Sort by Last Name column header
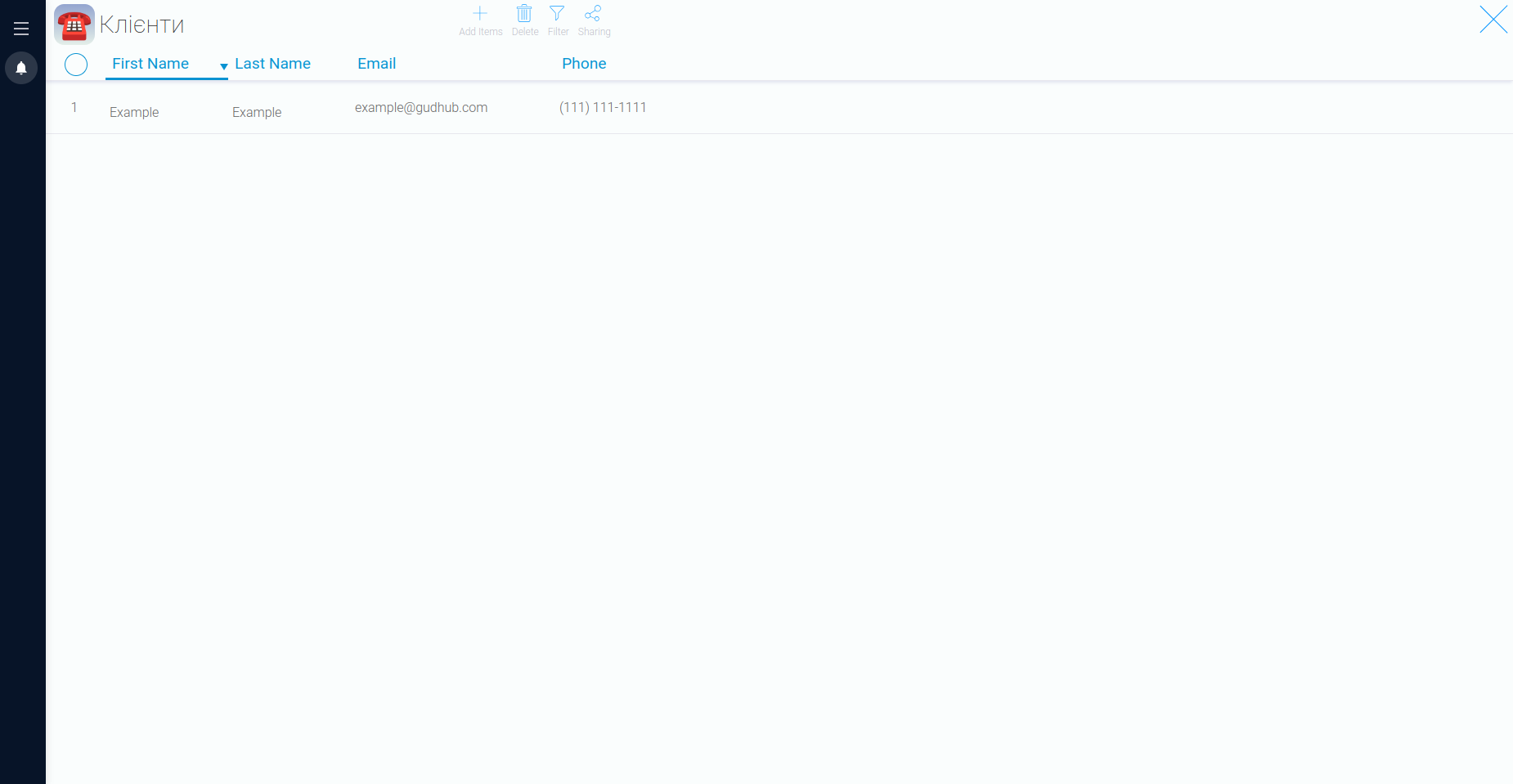The height and width of the screenshot is (784, 1513). click(x=272, y=64)
